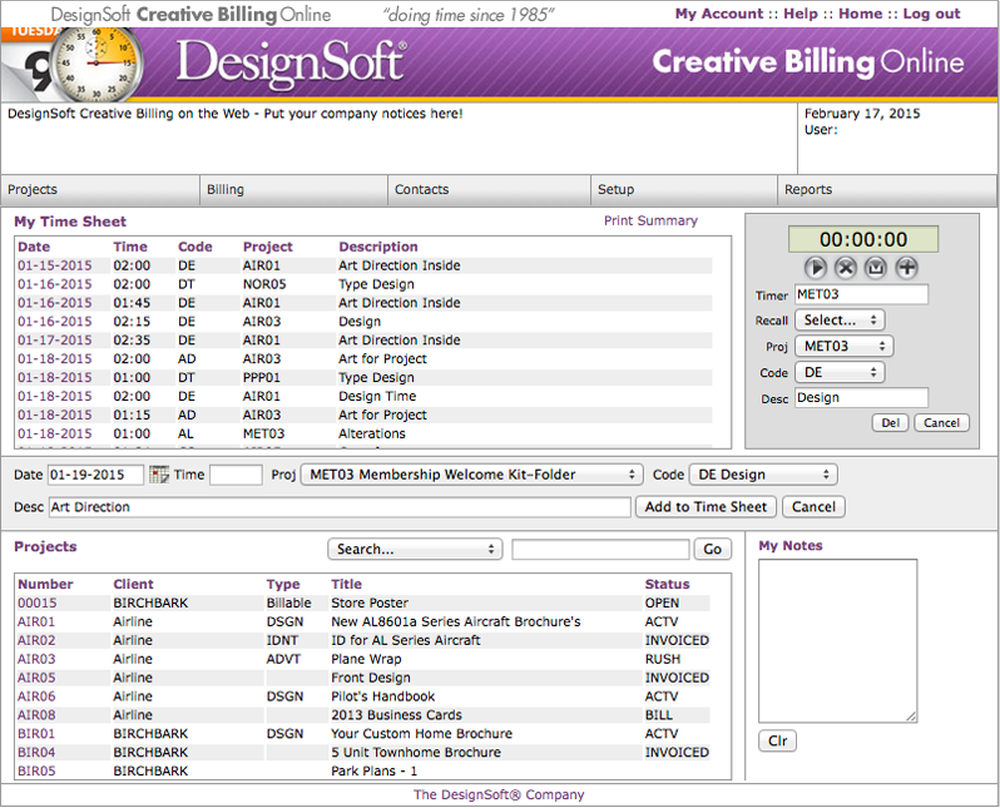Image resolution: width=1000 pixels, height=809 pixels.
Task: Go to Home link
Action: tap(860, 13)
